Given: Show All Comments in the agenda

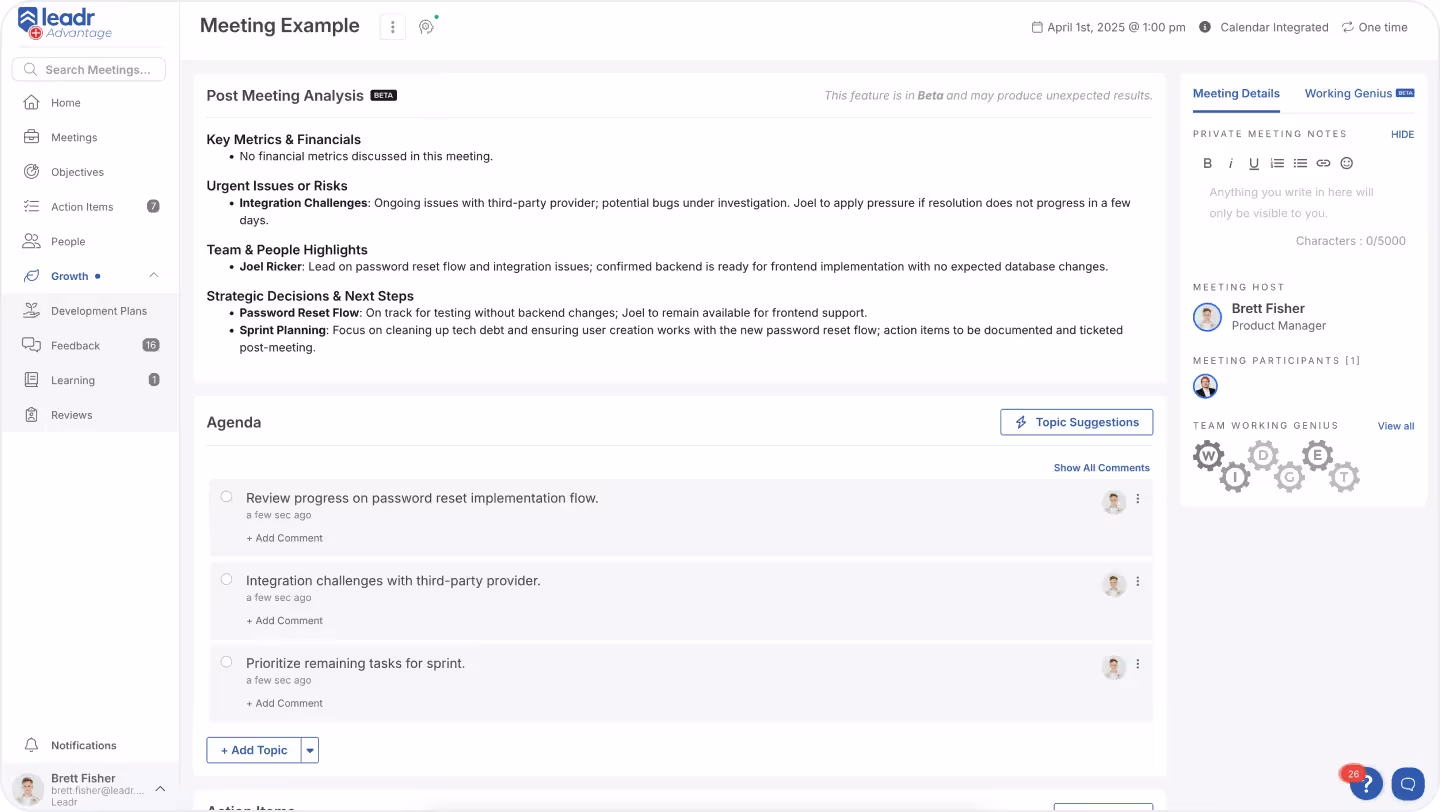Looking at the screenshot, I should click(1101, 468).
